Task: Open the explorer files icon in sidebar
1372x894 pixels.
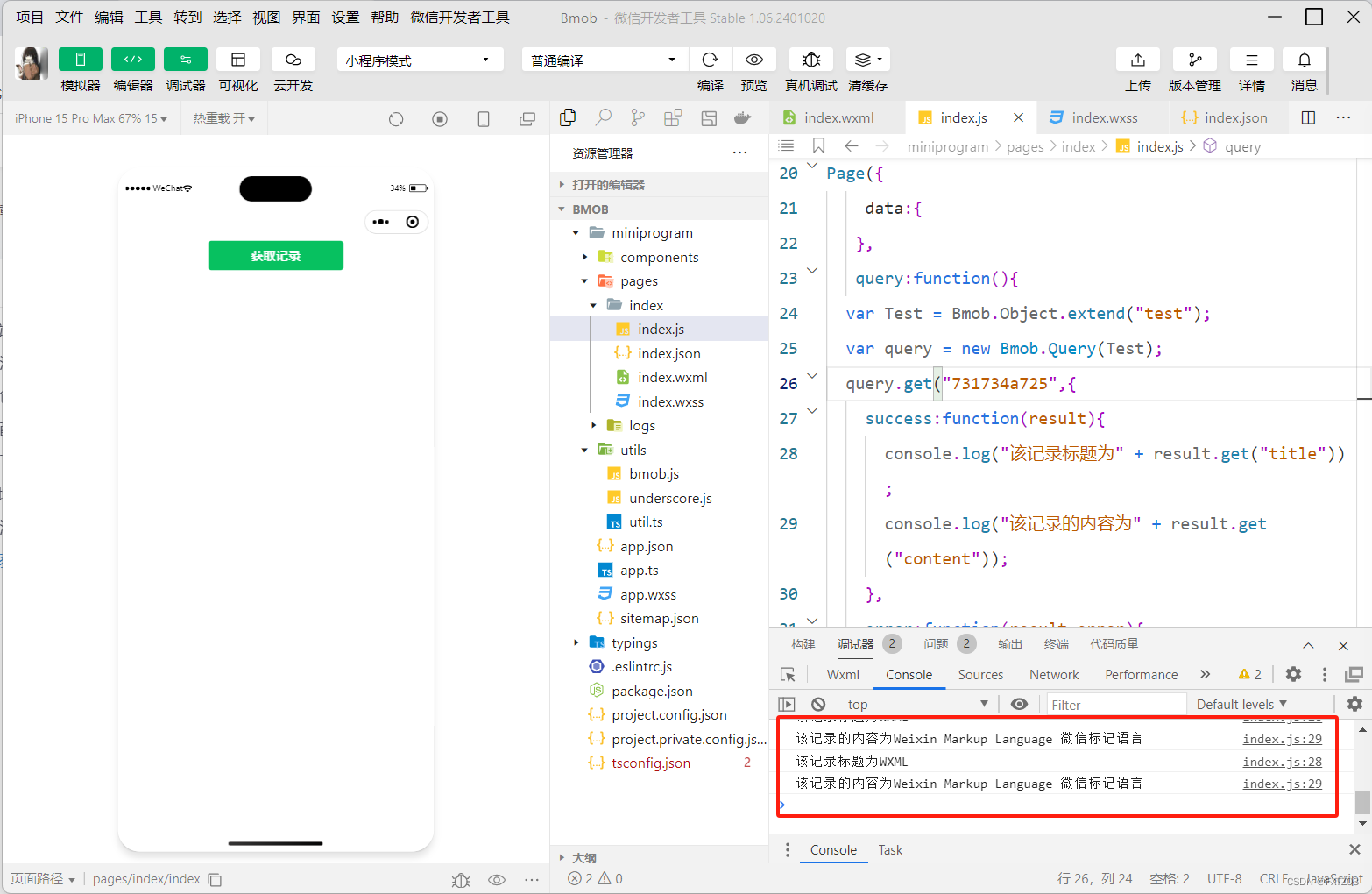Action: pos(568,118)
